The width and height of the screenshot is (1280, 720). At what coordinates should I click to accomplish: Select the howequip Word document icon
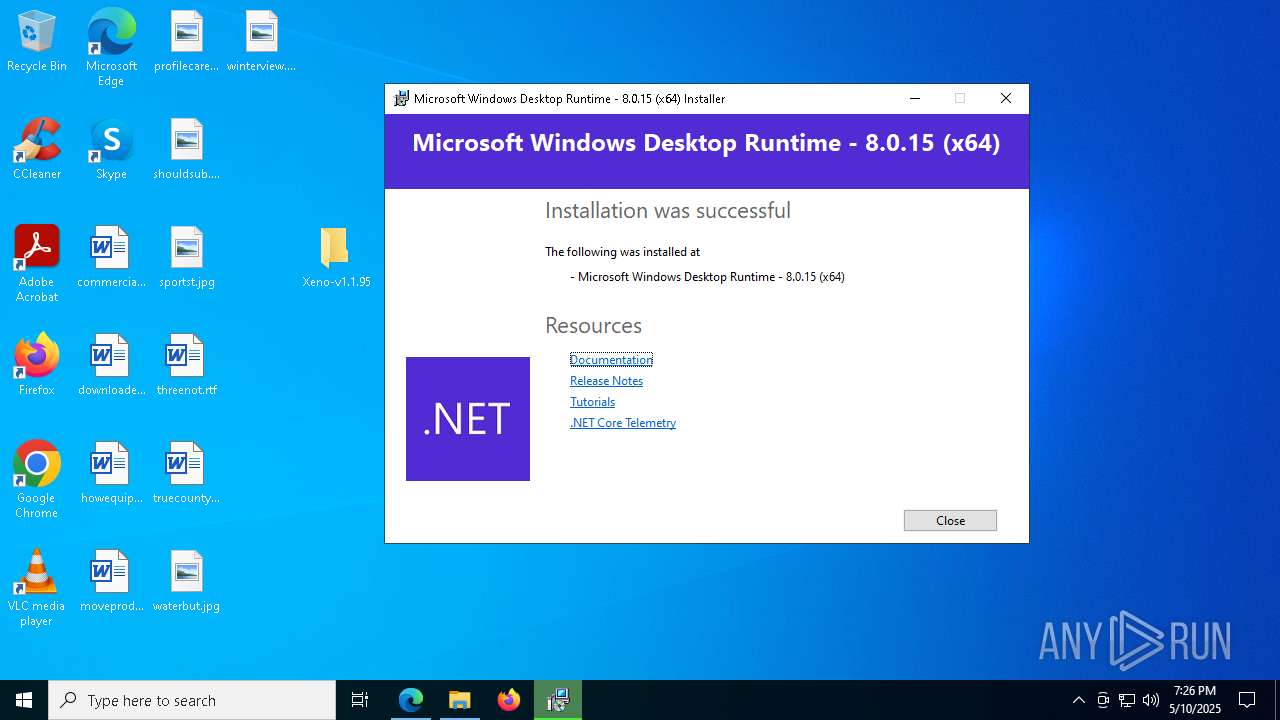click(111, 474)
